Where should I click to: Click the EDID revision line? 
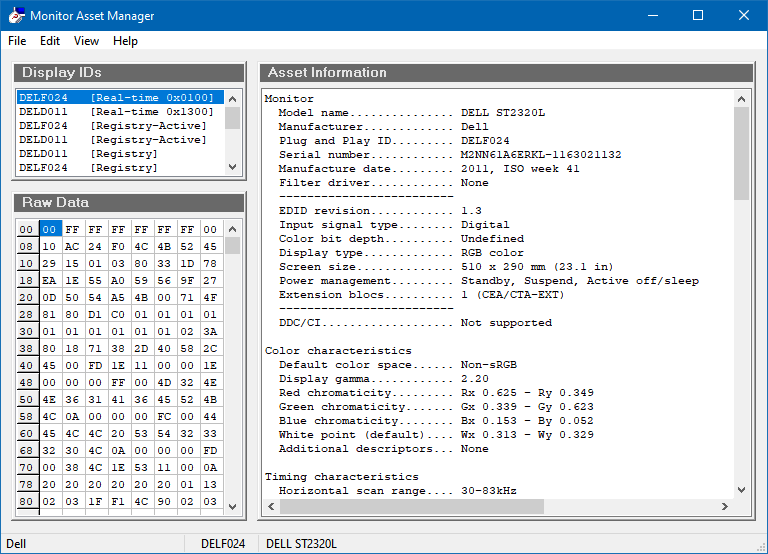pyautogui.click(x=381, y=211)
